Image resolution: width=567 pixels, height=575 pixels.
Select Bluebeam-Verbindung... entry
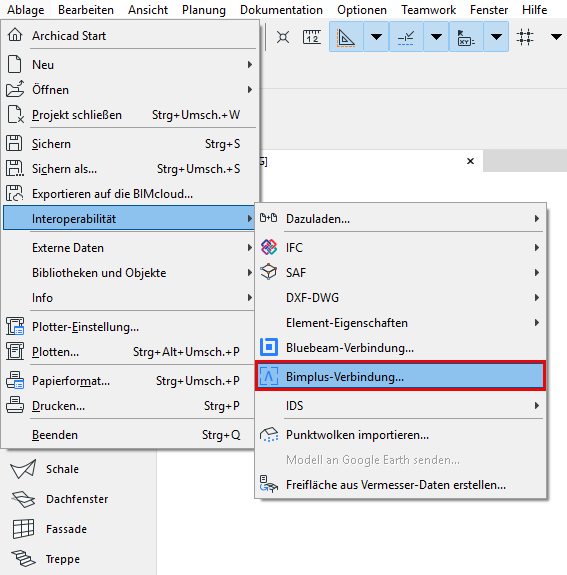point(400,347)
